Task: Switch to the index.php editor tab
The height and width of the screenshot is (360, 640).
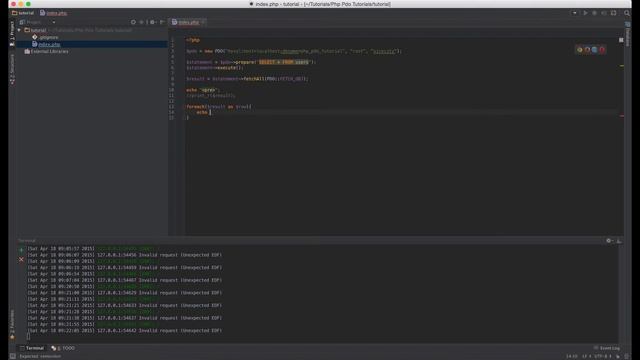Action: click(x=188, y=22)
